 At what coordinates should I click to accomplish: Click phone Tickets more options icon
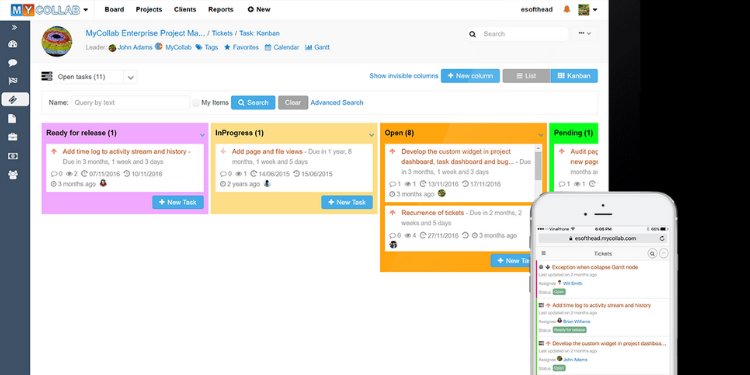pyautogui.click(x=663, y=254)
